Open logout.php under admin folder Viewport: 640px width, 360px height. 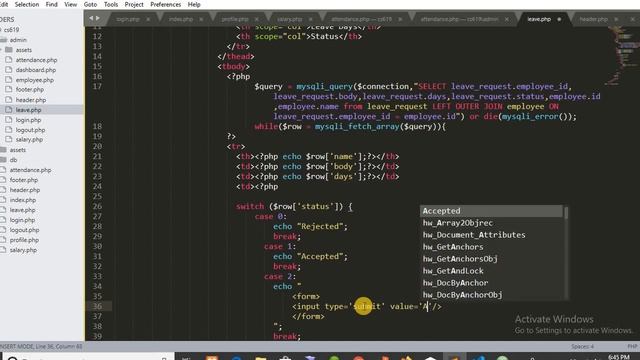coord(30,130)
